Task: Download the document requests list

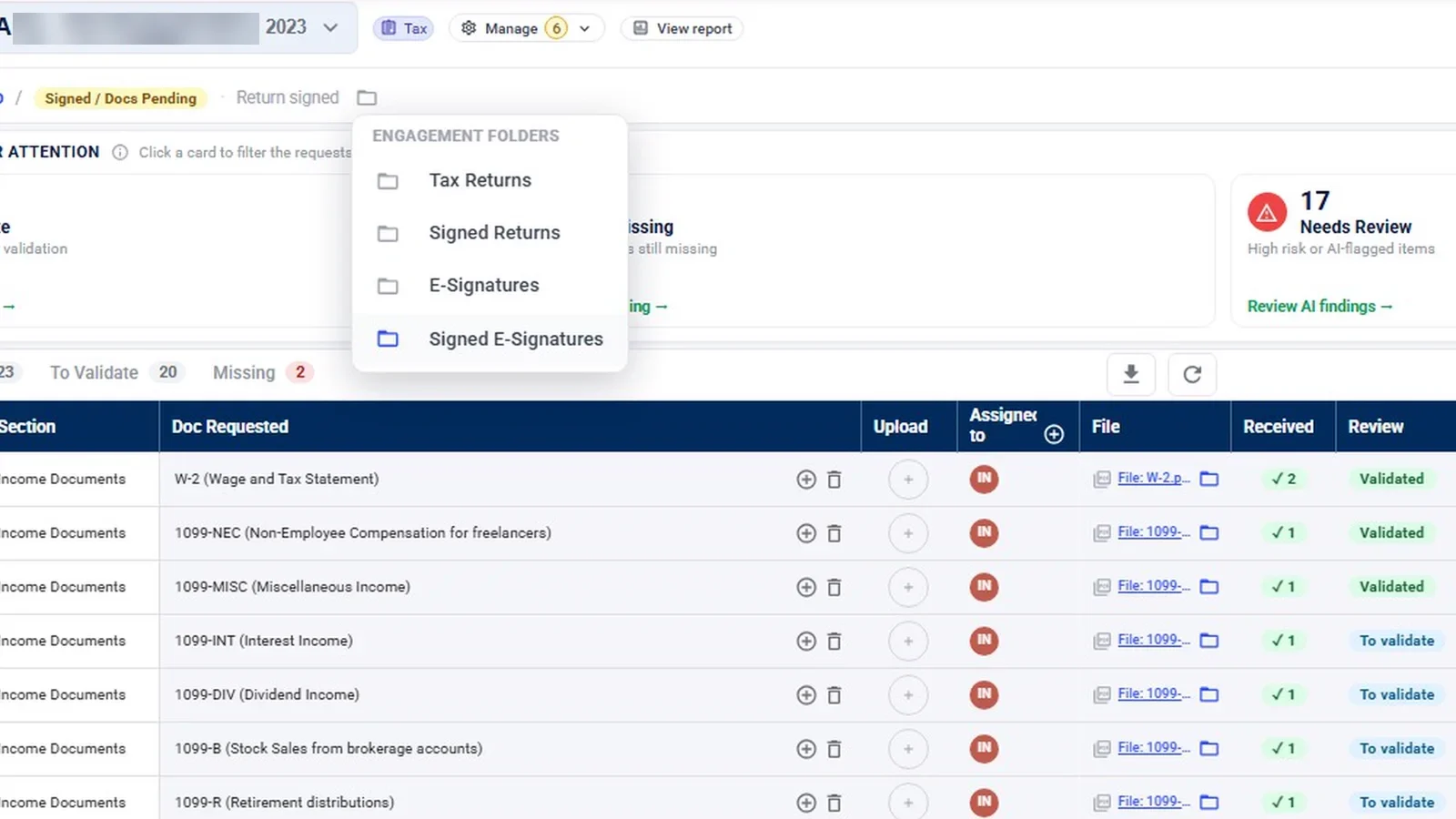Action: point(1131,374)
